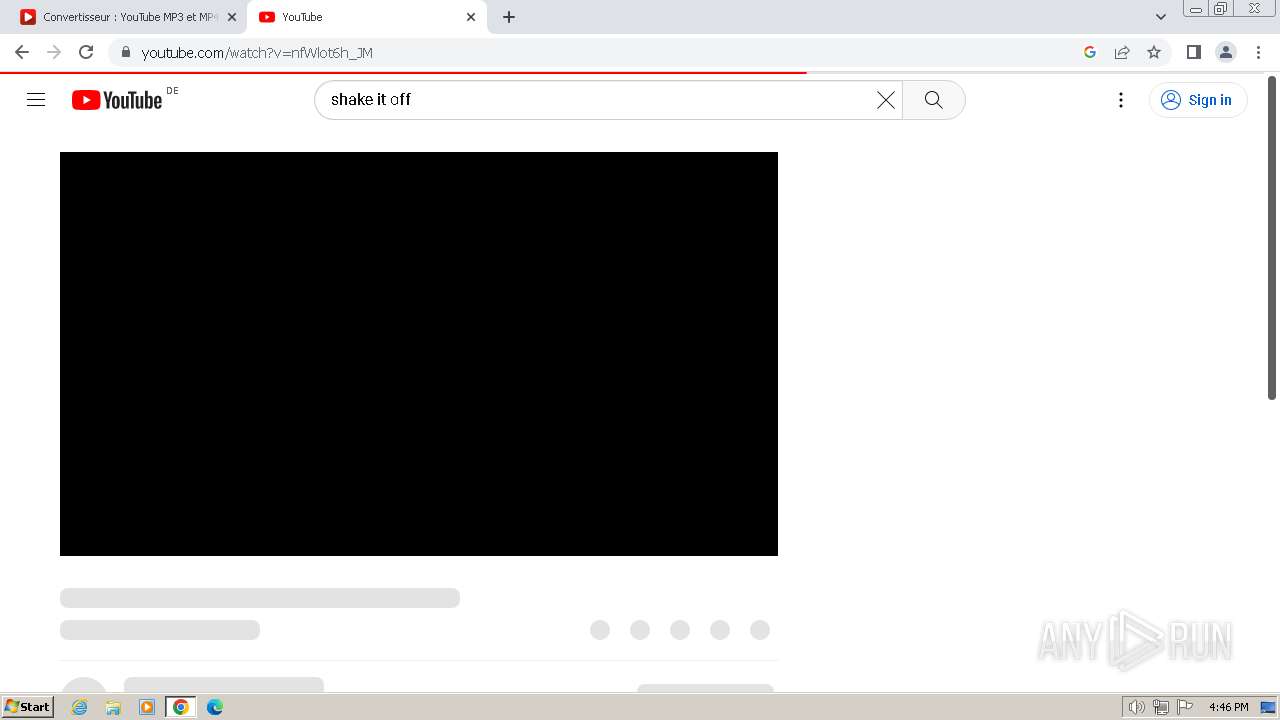Open Windows Media Player from taskbar
Screen dimensions: 1280x720
pyautogui.click(x=147, y=707)
